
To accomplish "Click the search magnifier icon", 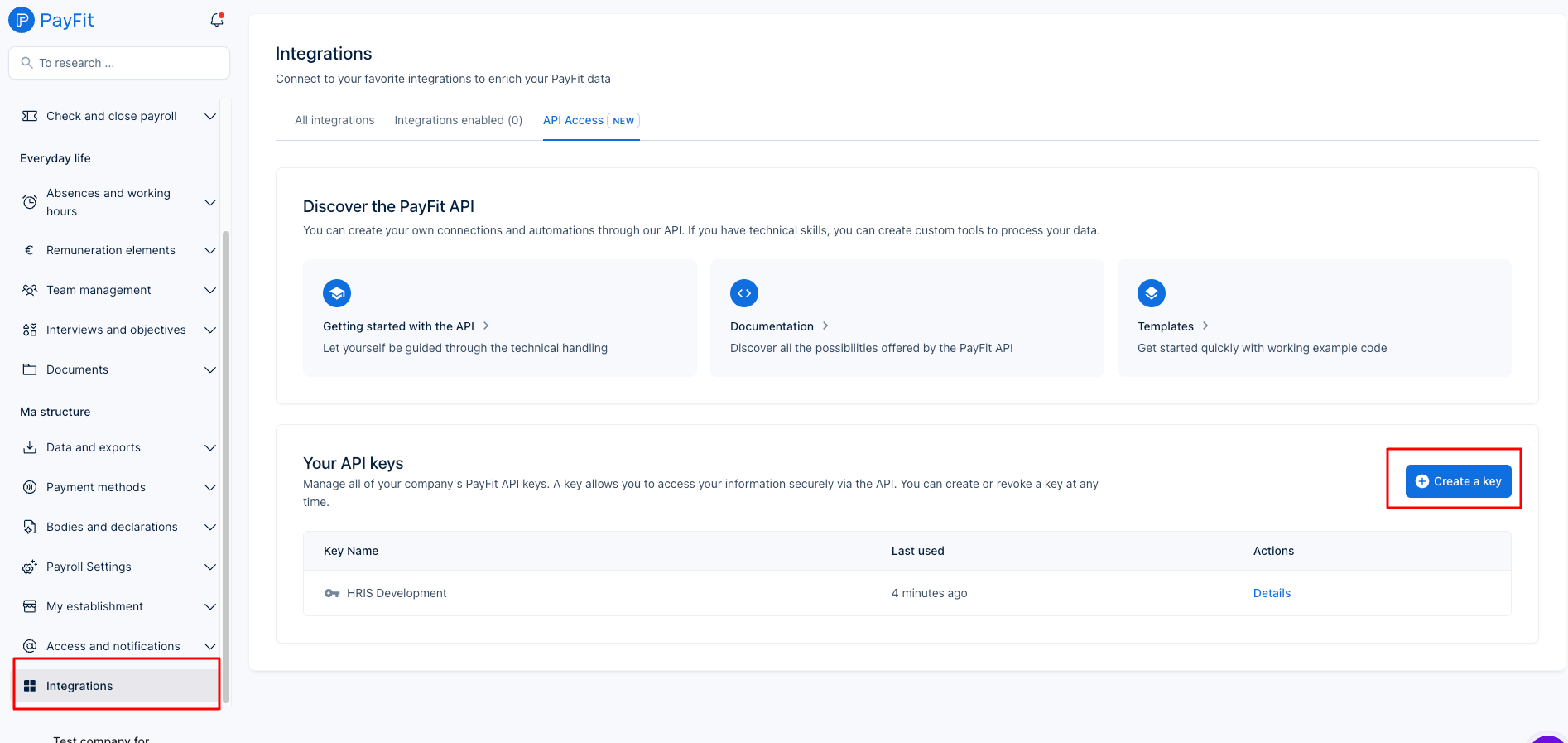I will [26, 63].
